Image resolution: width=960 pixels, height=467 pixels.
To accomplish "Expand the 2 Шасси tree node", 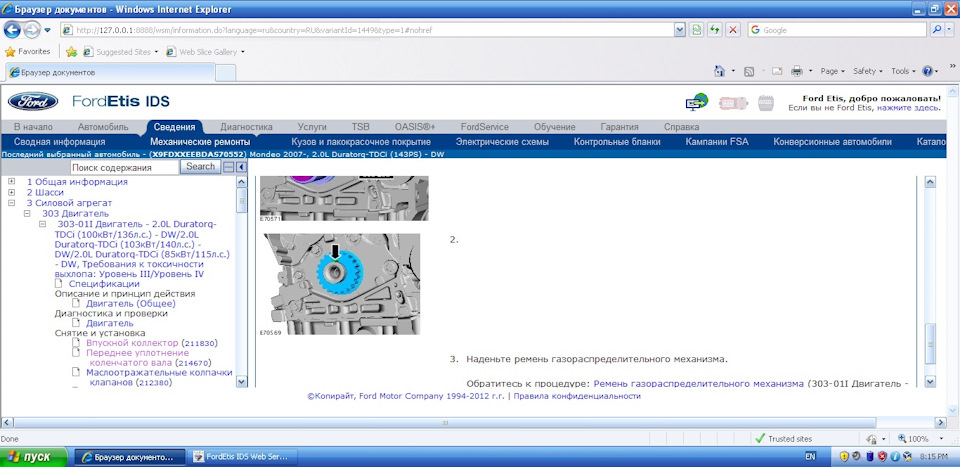I will [x=12, y=192].
